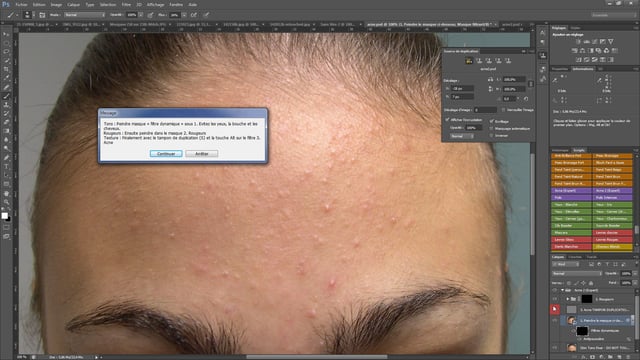Open the Affichage menu
The height and width of the screenshot is (360, 640).
(156, 4)
